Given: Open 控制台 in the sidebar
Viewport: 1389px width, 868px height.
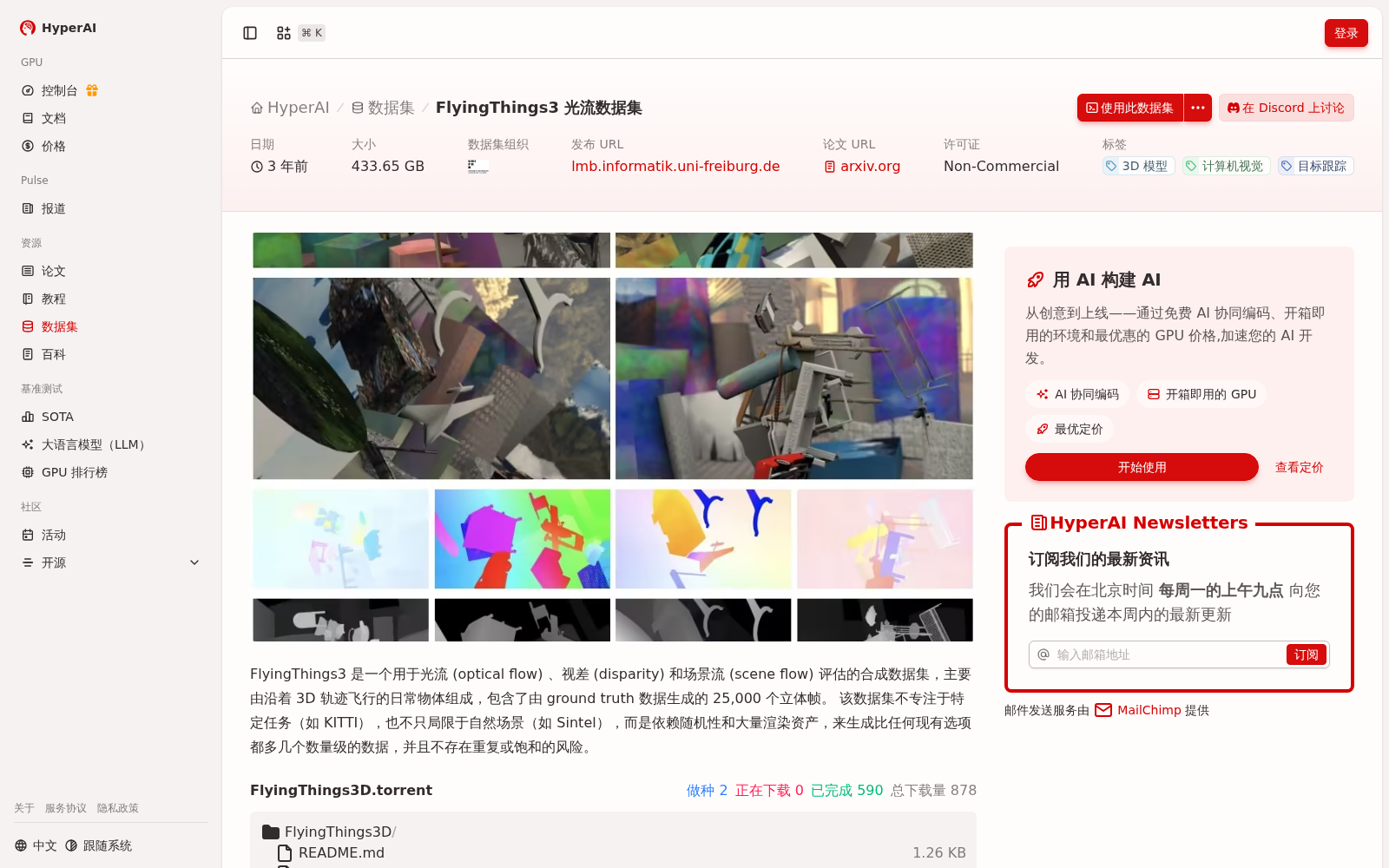Looking at the screenshot, I should point(60,90).
